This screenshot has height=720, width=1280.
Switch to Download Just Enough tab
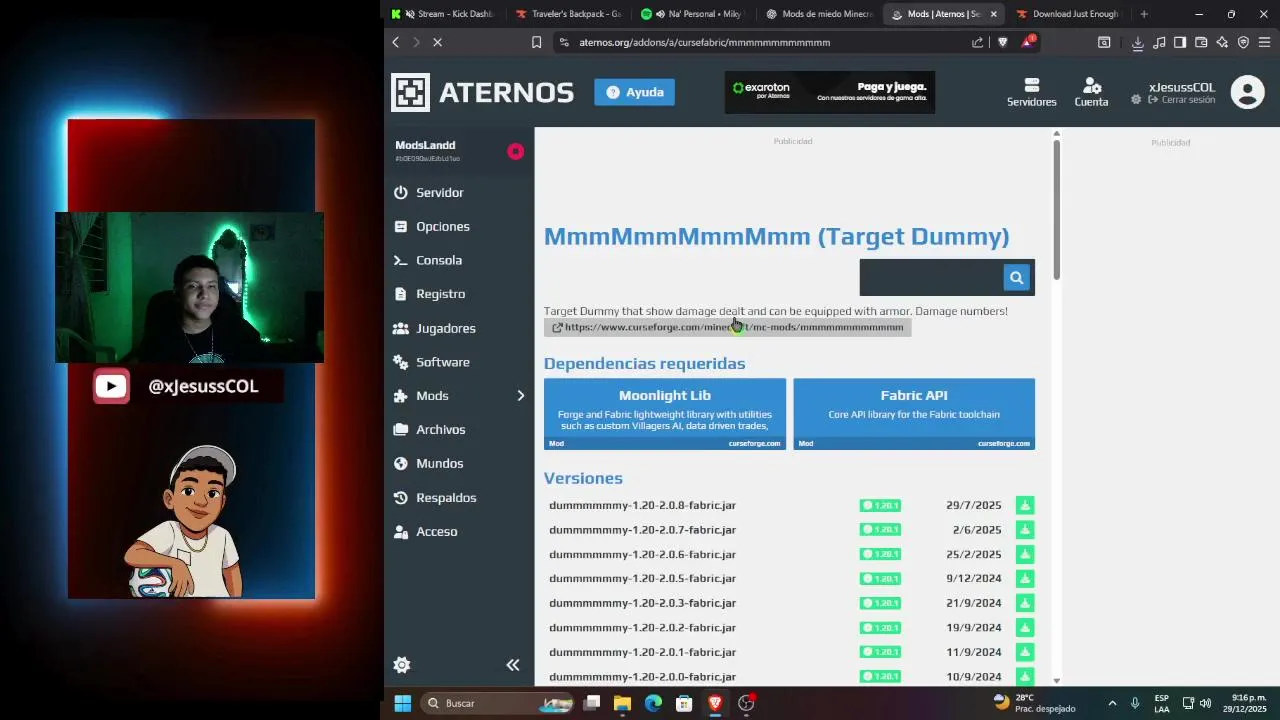pos(1068,14)
